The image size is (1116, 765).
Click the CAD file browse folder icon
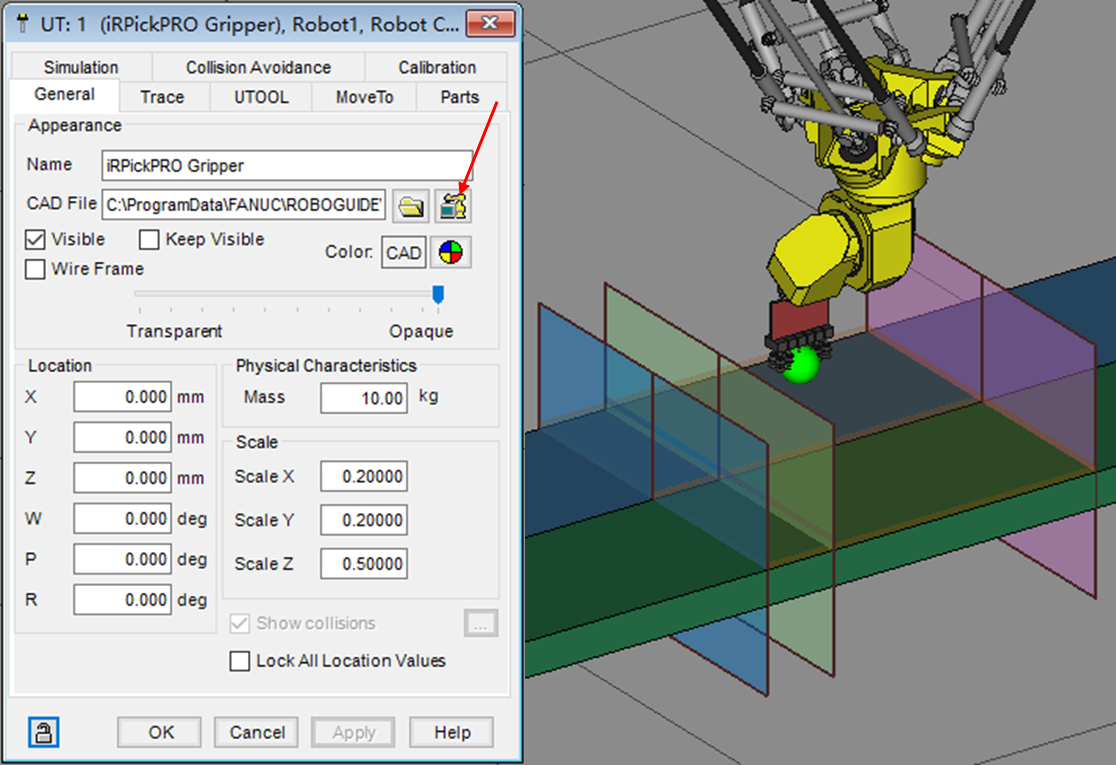(x=410, y=205)
